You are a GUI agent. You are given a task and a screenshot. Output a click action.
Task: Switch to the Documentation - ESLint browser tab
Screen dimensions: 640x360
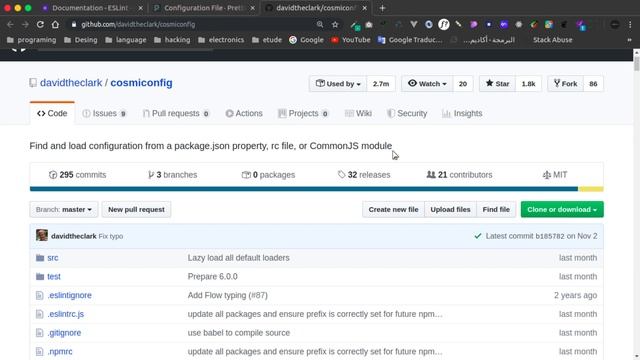pos(92,8)
